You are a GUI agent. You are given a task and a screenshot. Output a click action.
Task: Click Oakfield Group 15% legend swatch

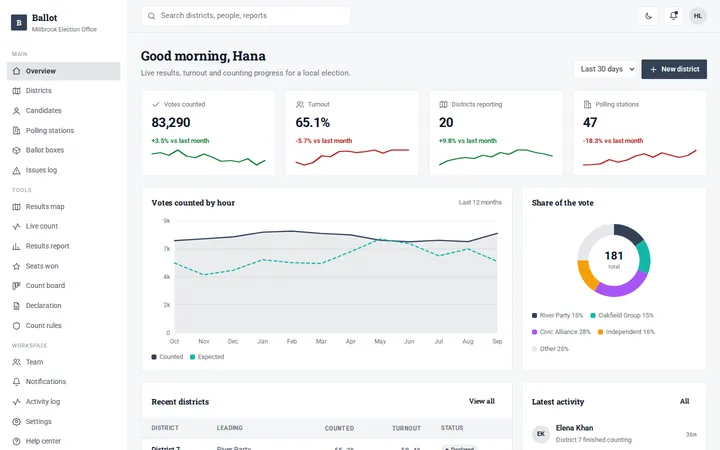593,315
